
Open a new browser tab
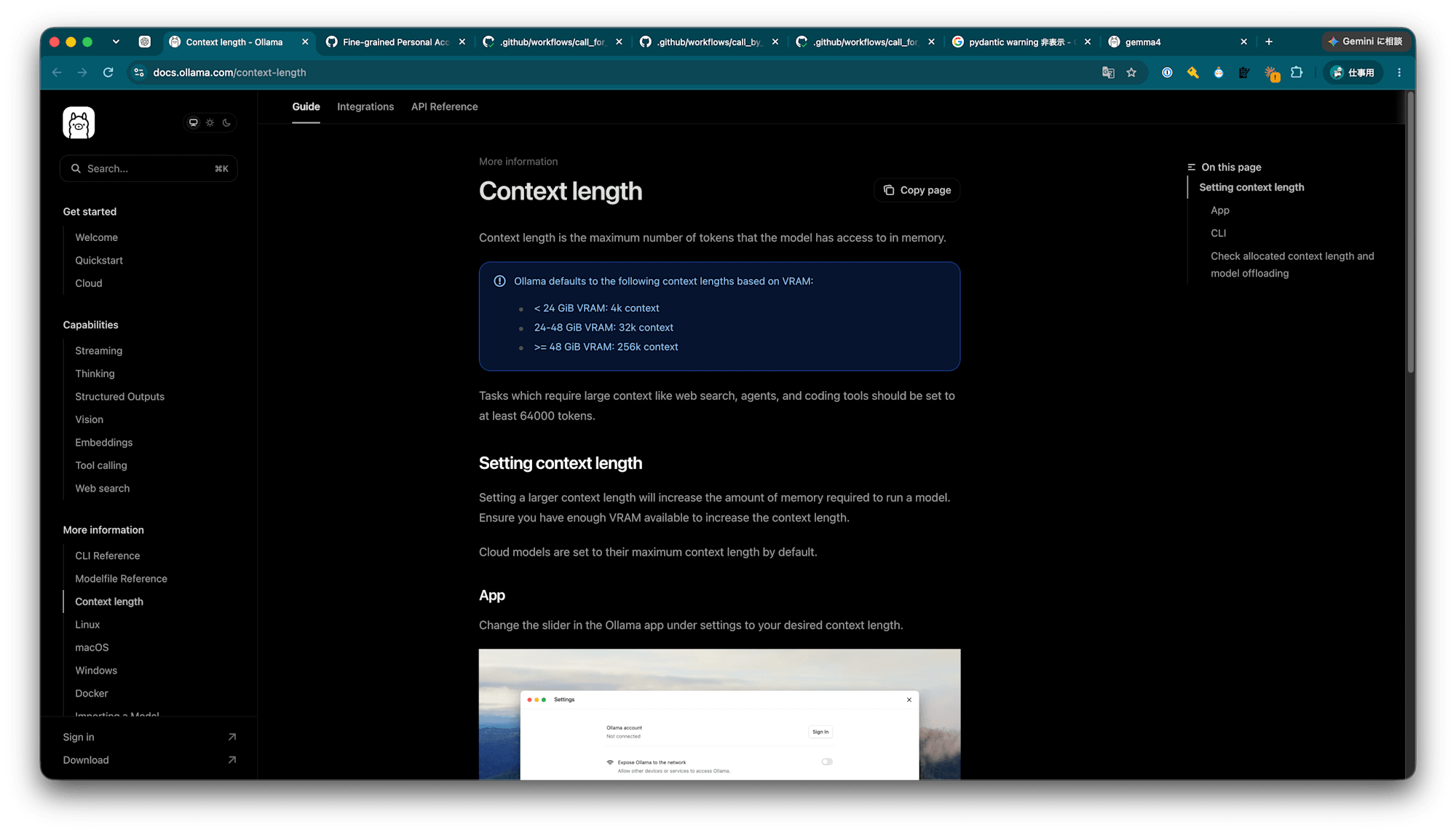[x=1269, y=42]
